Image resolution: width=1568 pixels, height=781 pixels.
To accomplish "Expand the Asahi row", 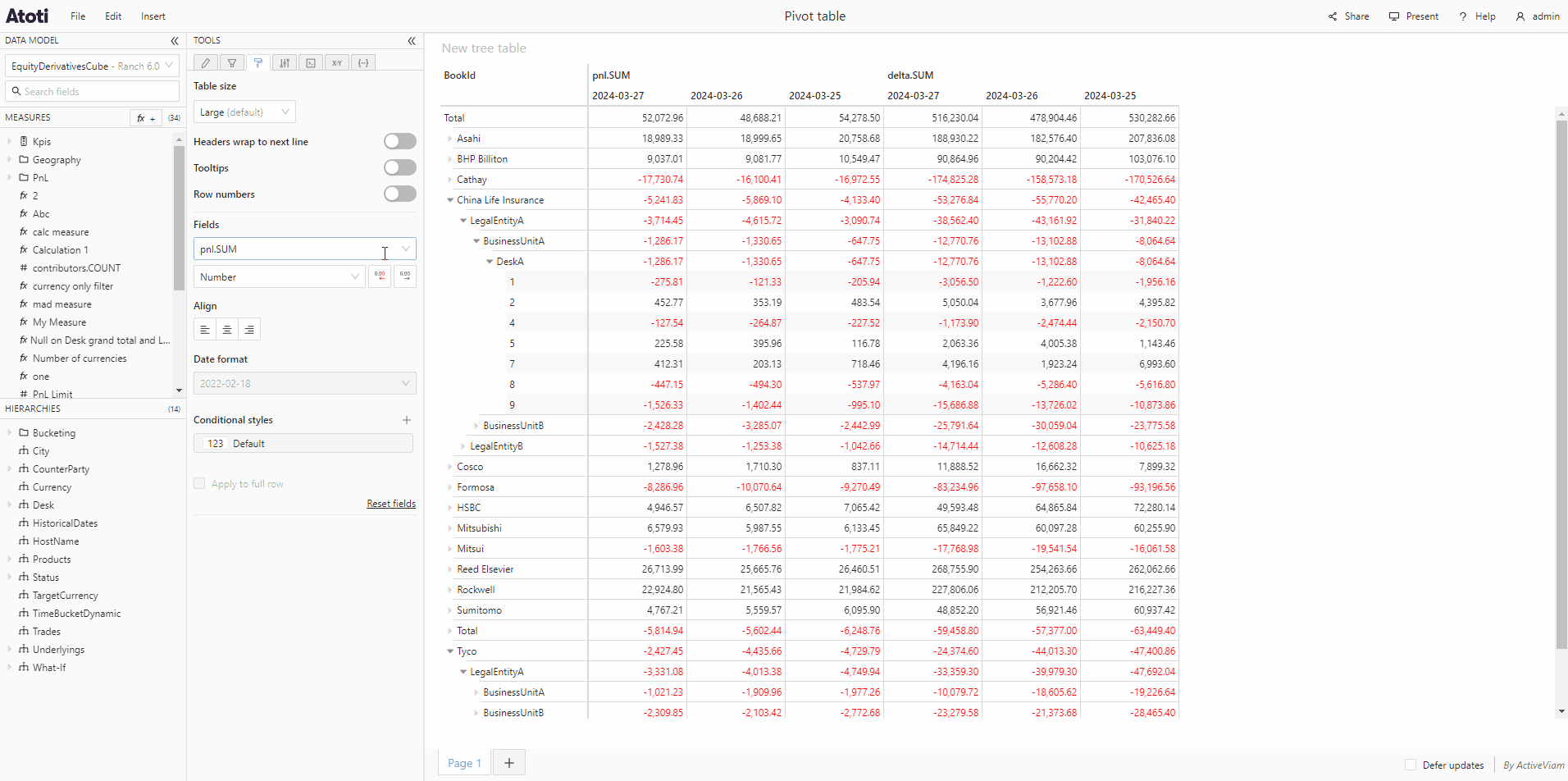I will tap(450, 139).
